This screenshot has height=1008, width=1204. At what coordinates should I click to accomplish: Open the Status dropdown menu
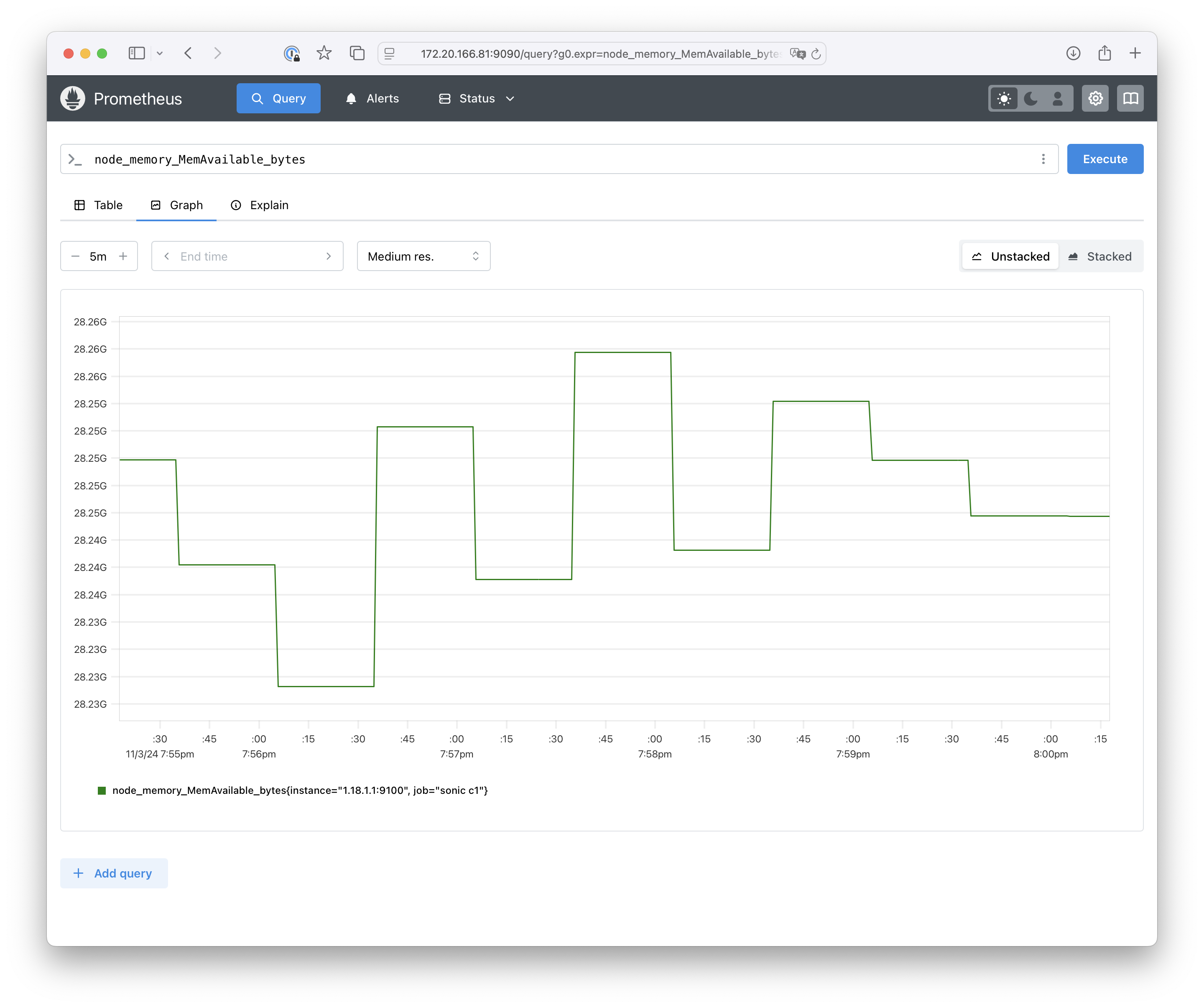[476, 98]
